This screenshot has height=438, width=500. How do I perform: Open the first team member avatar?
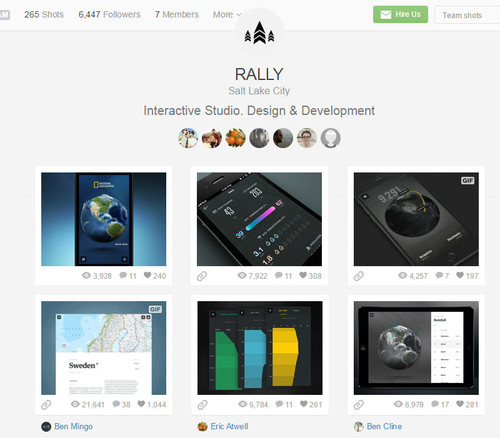[x=188, y=138]
